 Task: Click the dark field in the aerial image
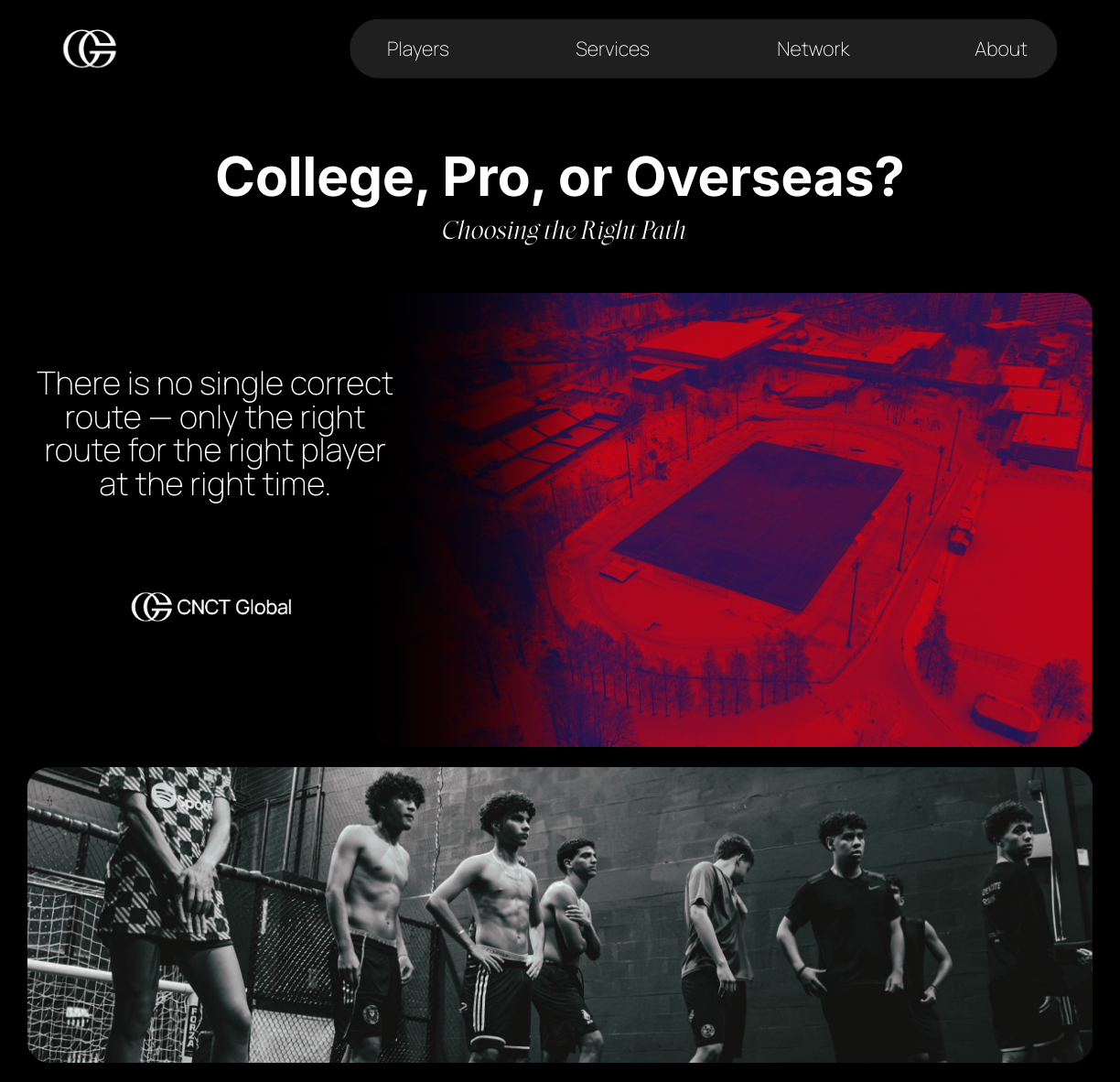pyautogui.click(x=758, y=525)
